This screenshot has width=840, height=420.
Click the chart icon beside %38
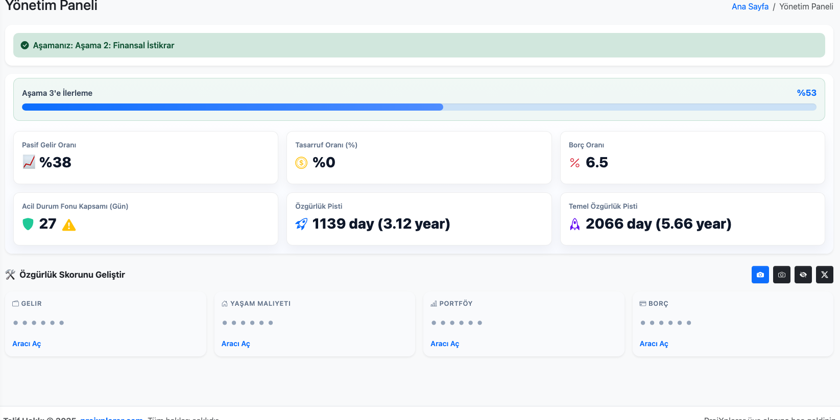pos(29,162)
